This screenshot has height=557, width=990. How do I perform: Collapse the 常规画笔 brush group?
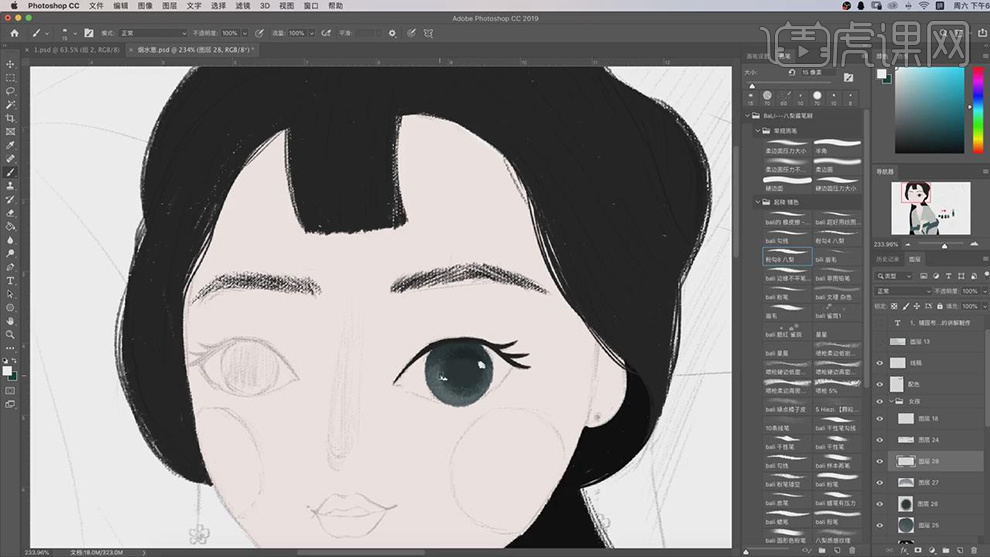[758, 131]
